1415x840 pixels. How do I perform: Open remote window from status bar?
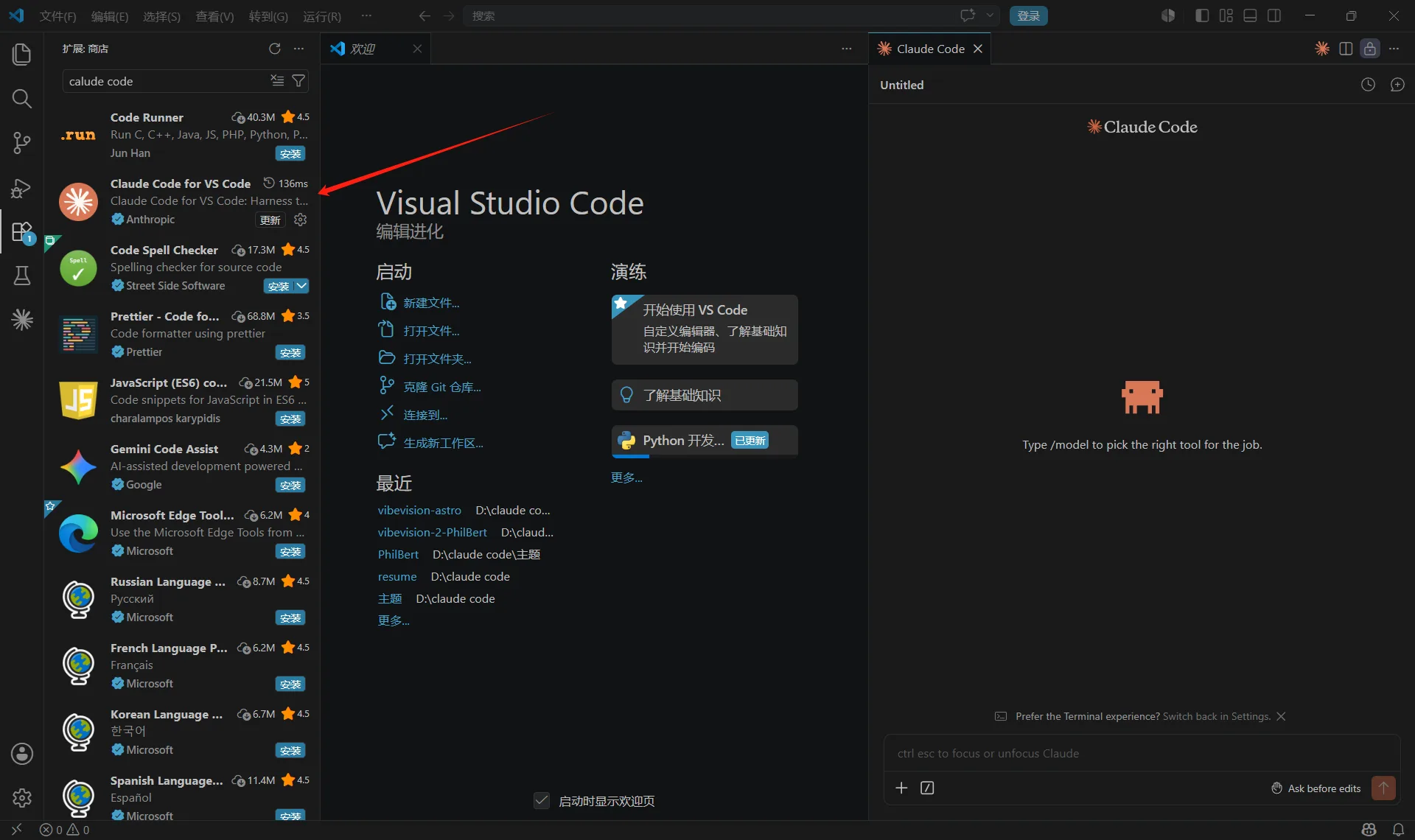(16, 830)
